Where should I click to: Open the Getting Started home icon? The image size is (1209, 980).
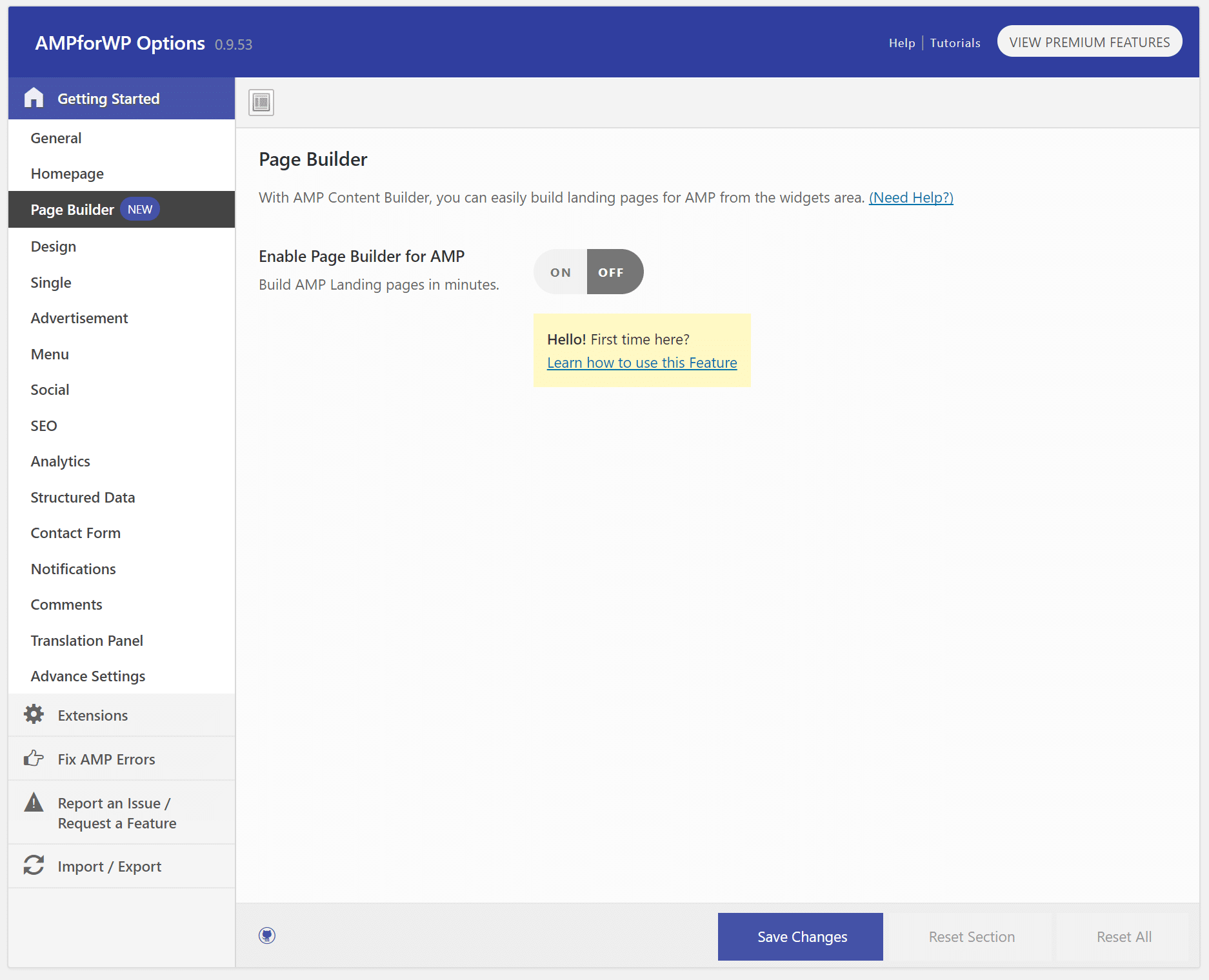point(33,97)
